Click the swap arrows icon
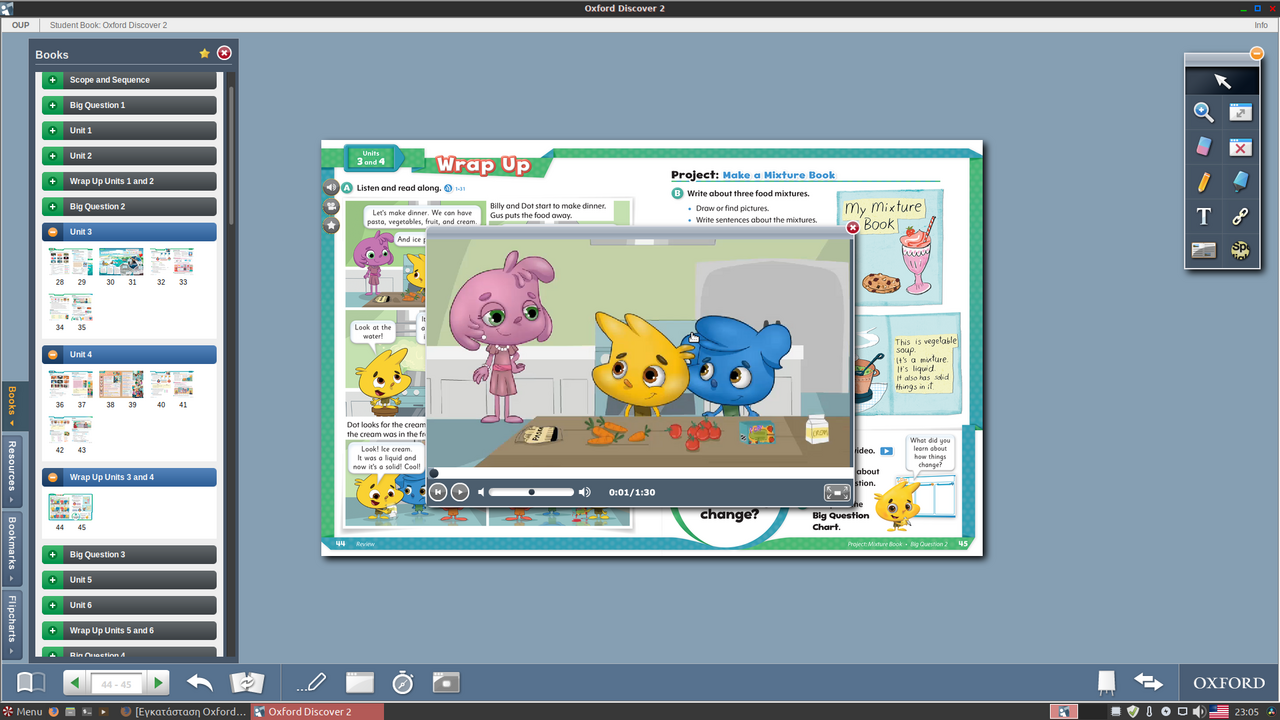The width and height of the screenshot is (1280, 720). click(x=1148, y=682)
